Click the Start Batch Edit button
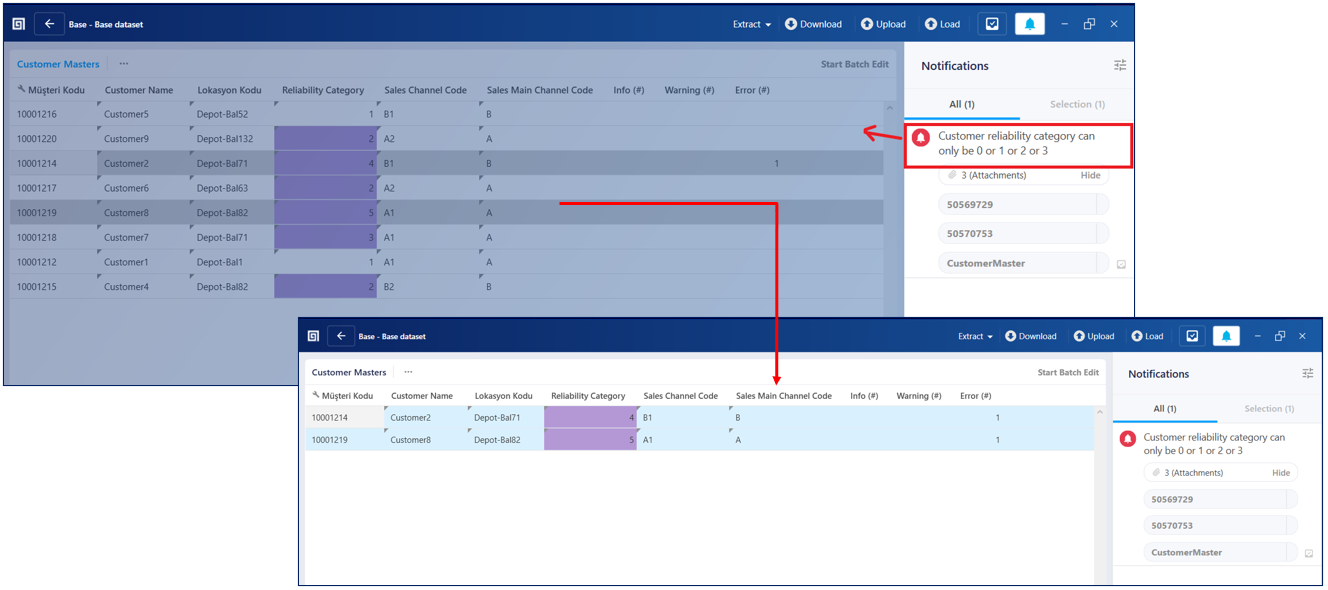 click(855, 63)
